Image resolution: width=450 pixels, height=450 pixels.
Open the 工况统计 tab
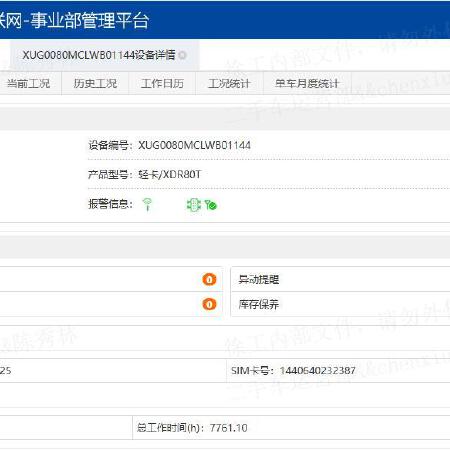(229, 83)
